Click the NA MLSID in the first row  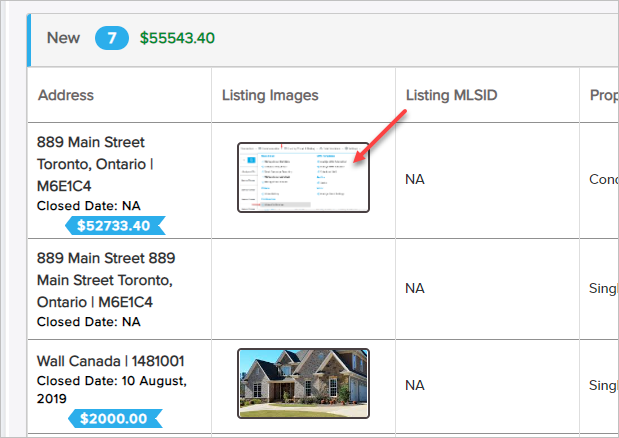click(415, 180)
